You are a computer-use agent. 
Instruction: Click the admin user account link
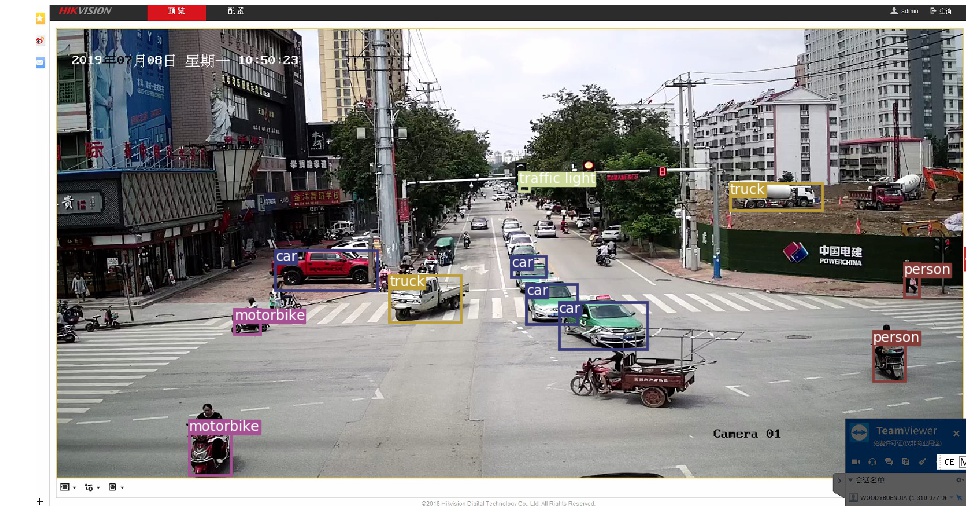(904, 11)
